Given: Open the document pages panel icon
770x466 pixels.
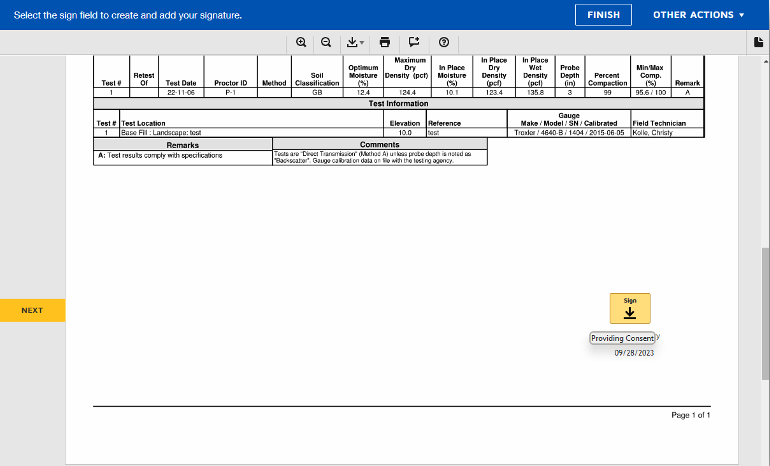Looking at the screenshot, I should coord(759,42).
